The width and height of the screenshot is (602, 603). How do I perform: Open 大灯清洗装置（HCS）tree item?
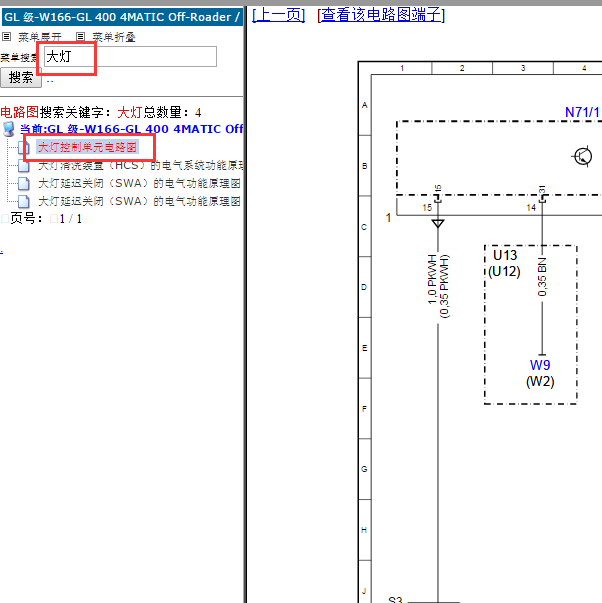point(140,165)
